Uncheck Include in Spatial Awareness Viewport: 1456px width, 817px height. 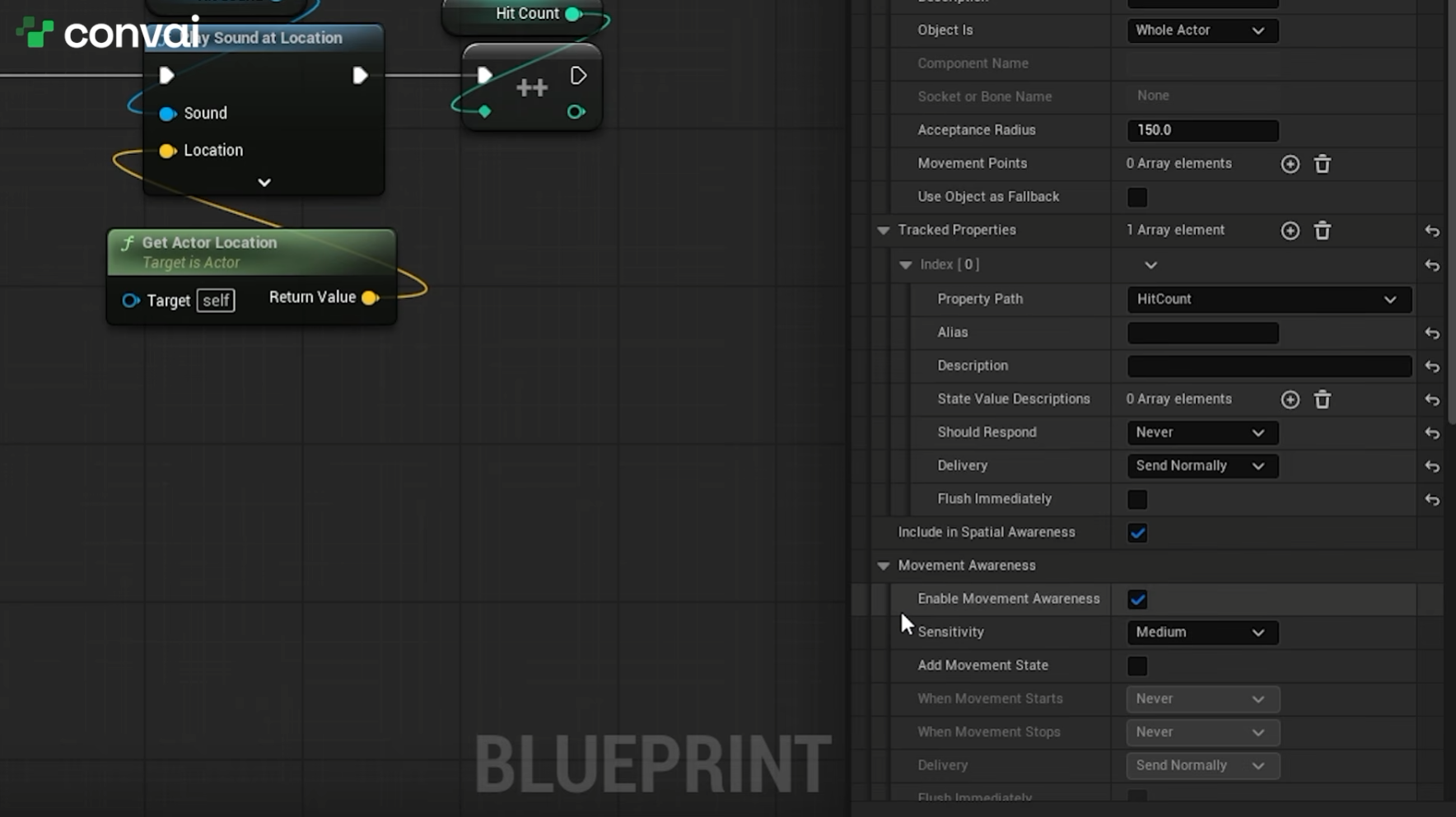(1137, 533)
